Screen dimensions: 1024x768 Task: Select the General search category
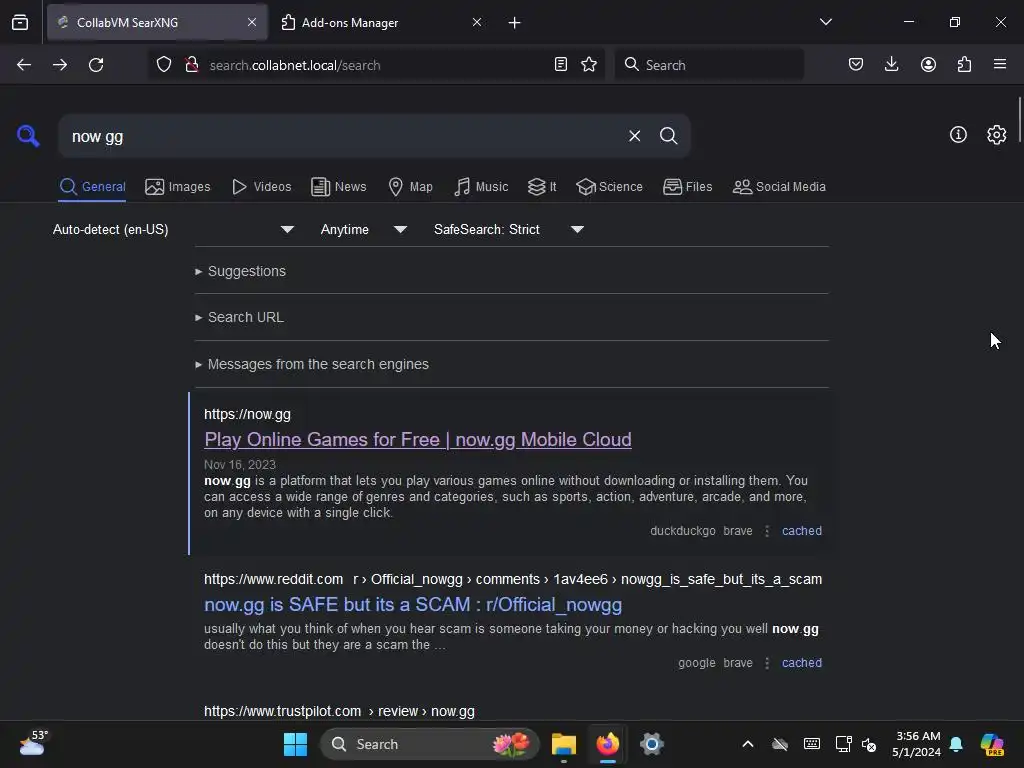[92, 187]
